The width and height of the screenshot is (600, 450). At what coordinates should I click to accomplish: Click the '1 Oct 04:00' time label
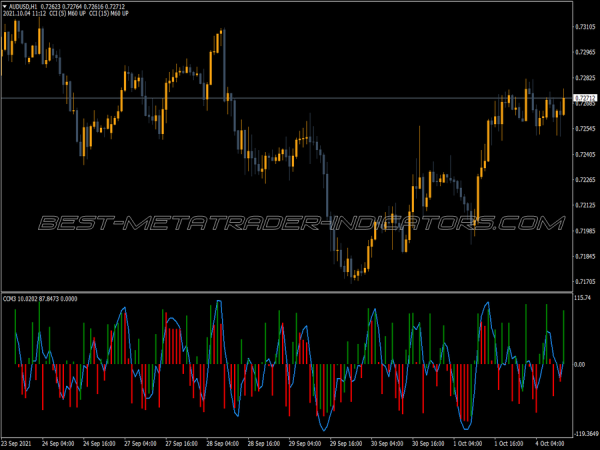tap(468, 444)
